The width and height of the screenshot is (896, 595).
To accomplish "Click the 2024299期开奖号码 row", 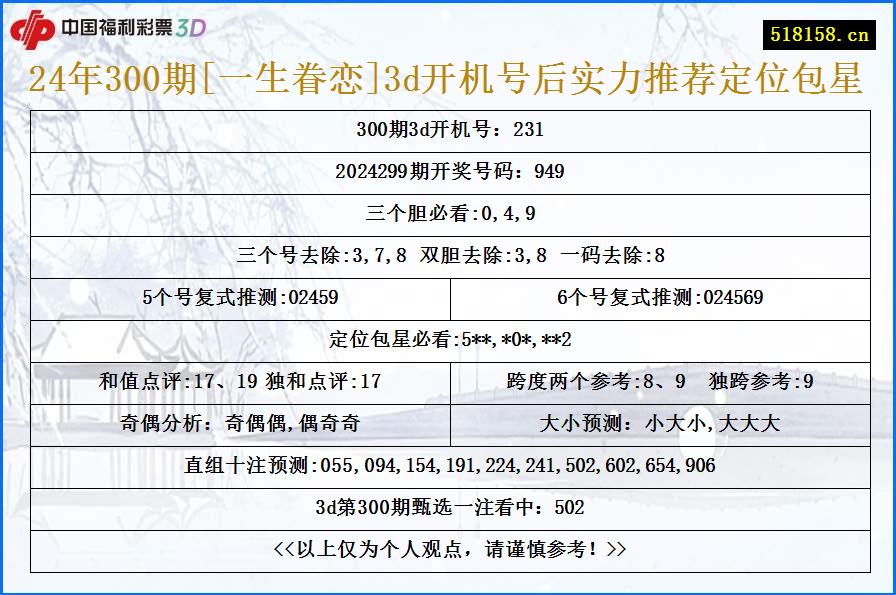I will [448, 171].
